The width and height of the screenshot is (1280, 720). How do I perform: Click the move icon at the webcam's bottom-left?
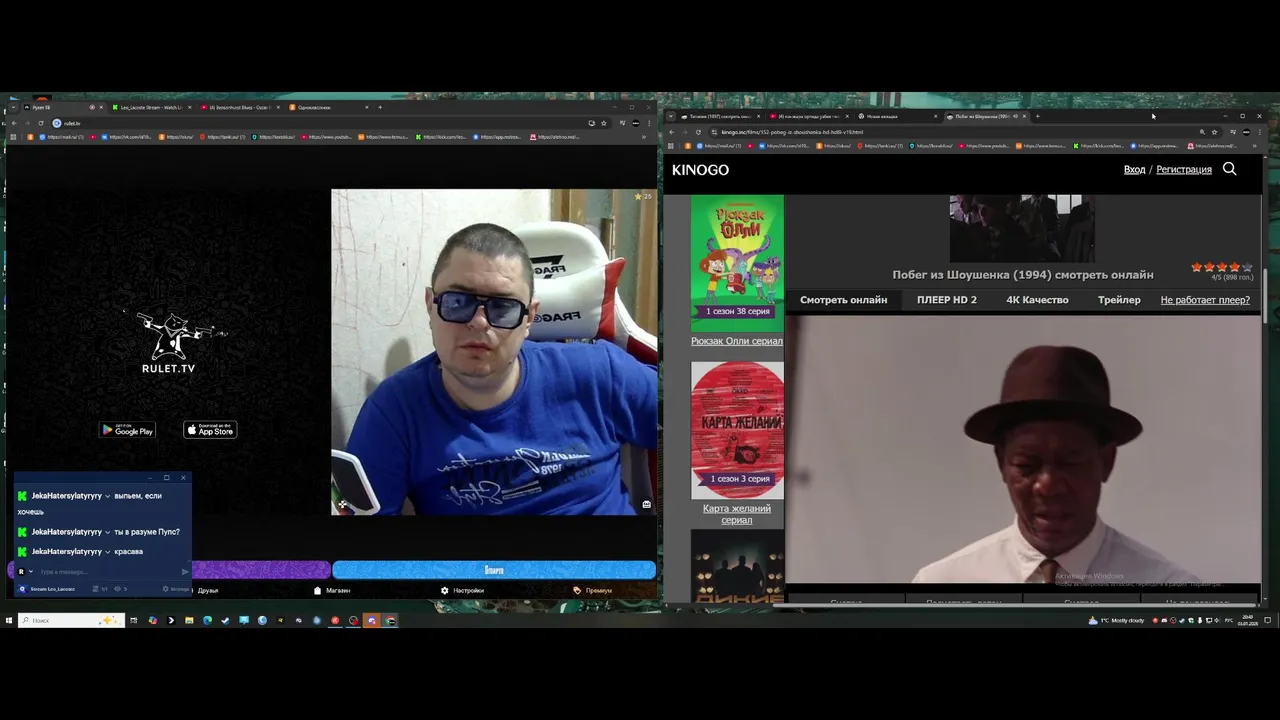342,505
